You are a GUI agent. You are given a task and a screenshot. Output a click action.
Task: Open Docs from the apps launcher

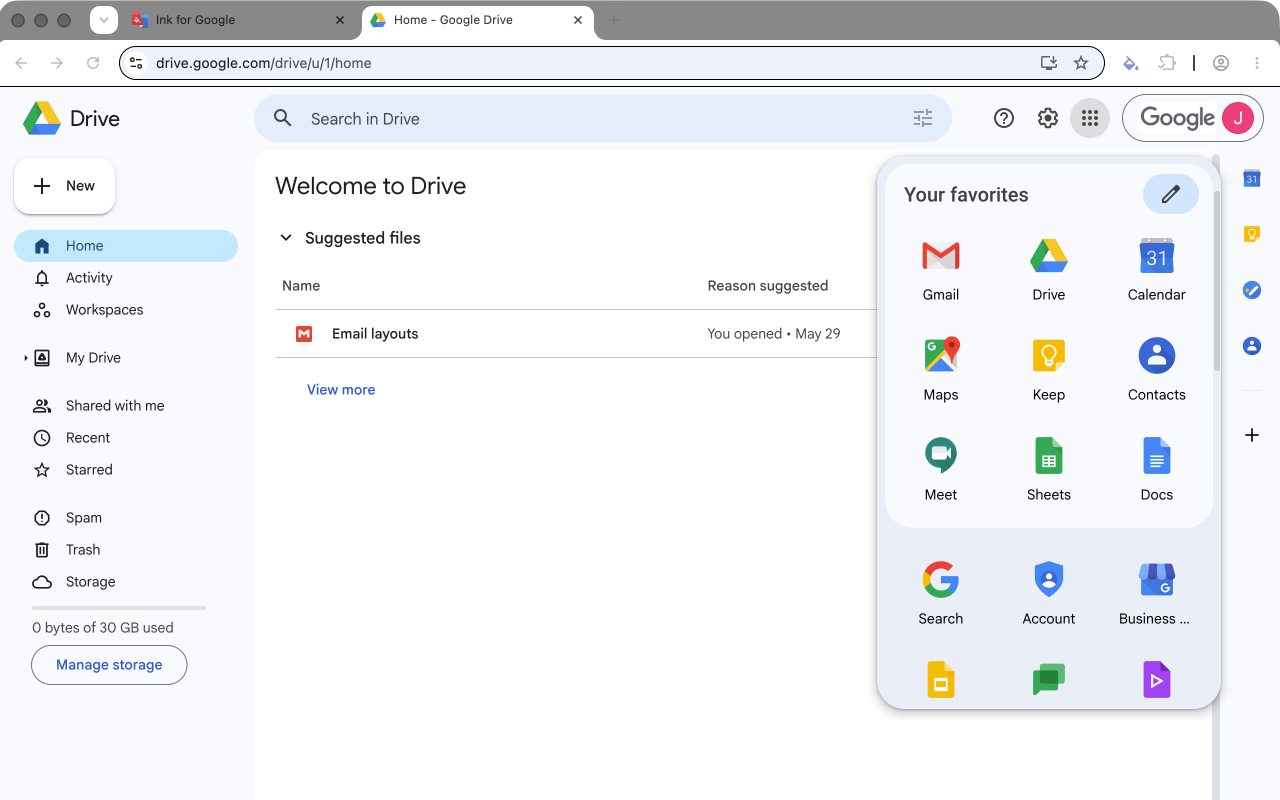1157,470
